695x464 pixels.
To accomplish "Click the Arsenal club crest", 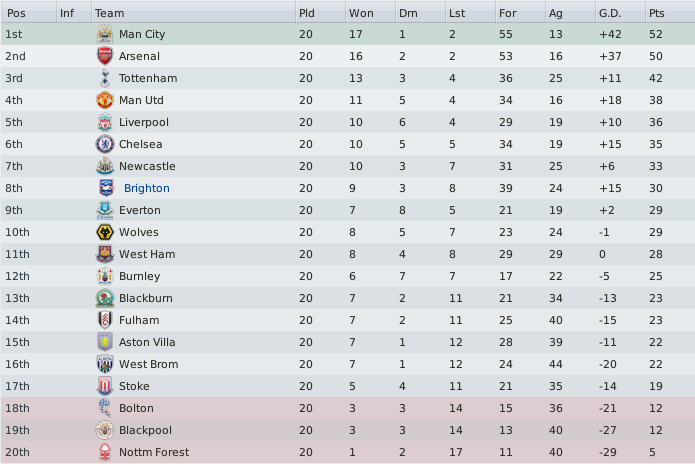I will click(105, 56).
